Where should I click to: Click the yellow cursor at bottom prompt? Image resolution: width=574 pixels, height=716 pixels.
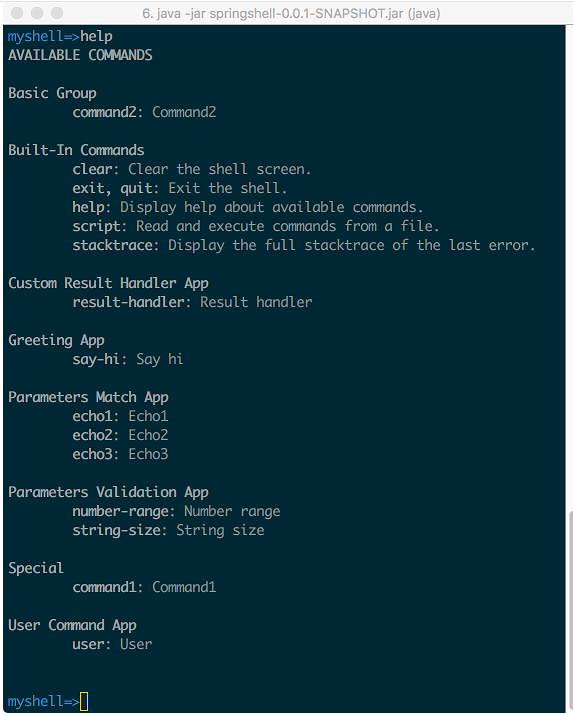84,701
